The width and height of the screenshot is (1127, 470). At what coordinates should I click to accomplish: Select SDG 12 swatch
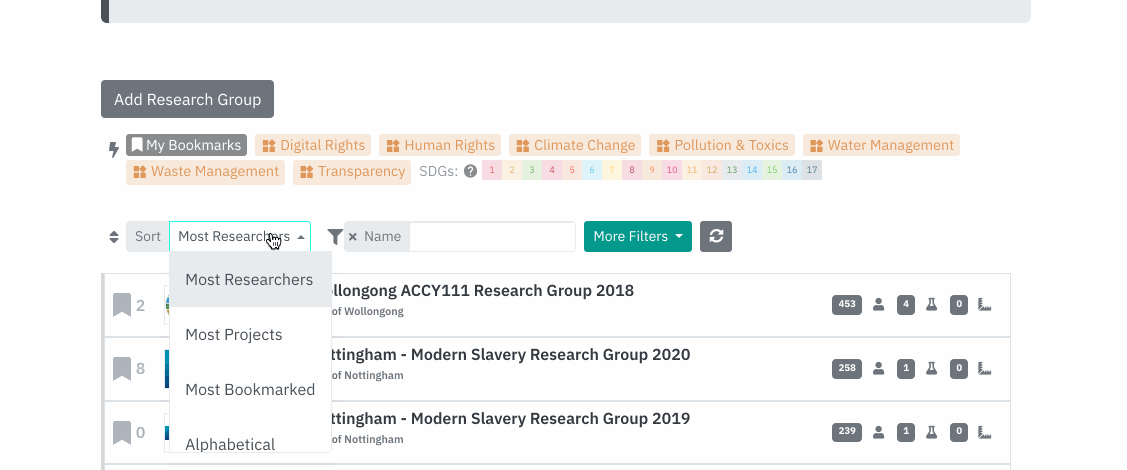click(712, 170)
